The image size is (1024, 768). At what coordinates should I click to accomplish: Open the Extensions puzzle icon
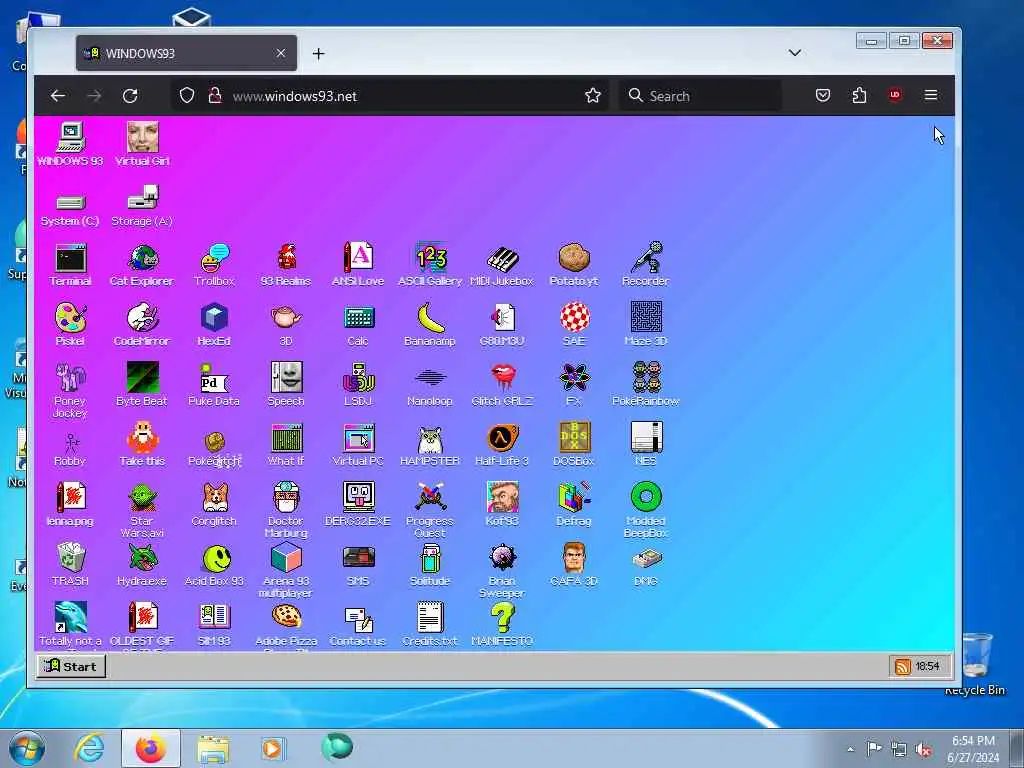click(x=859, y=96)
